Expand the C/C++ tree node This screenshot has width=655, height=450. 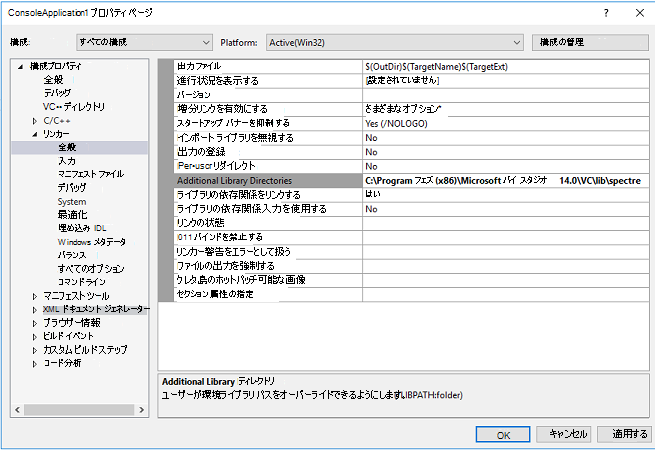coord(35,121)
